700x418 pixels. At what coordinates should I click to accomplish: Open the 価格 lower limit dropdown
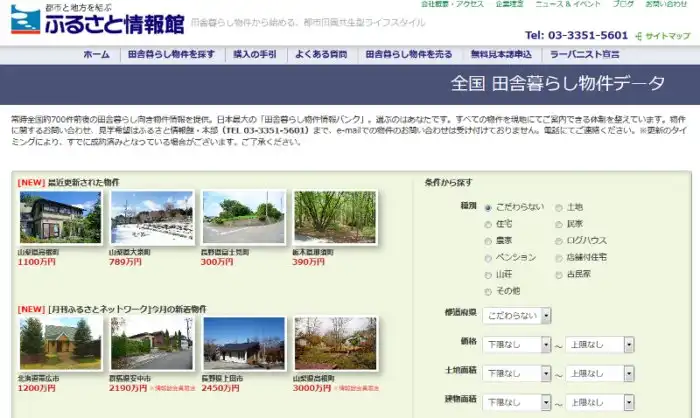point(516,344)
